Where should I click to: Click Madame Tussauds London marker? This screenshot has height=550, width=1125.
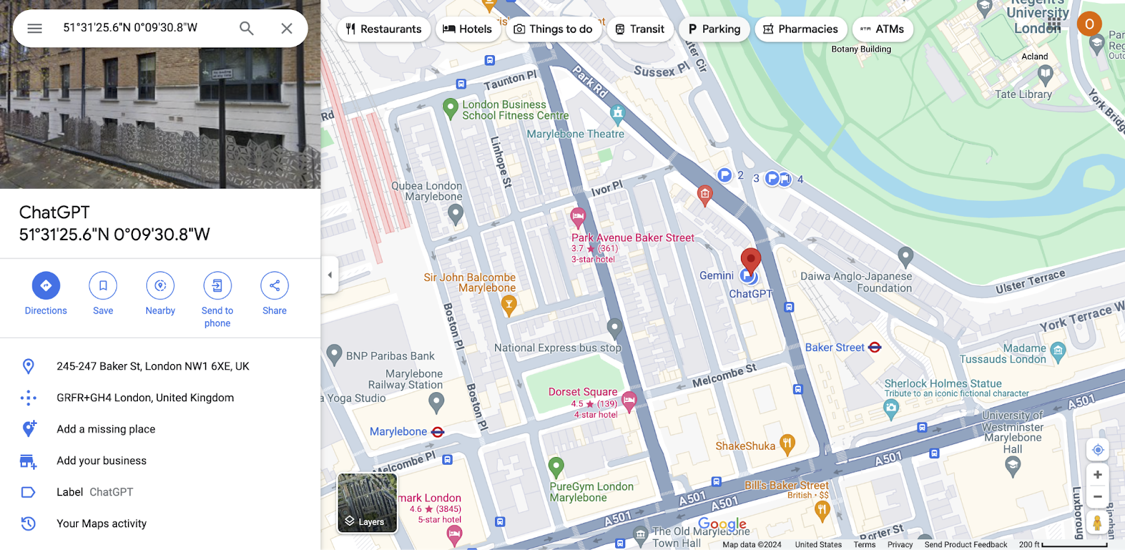pyautogui.click(x=1058, y=350)
